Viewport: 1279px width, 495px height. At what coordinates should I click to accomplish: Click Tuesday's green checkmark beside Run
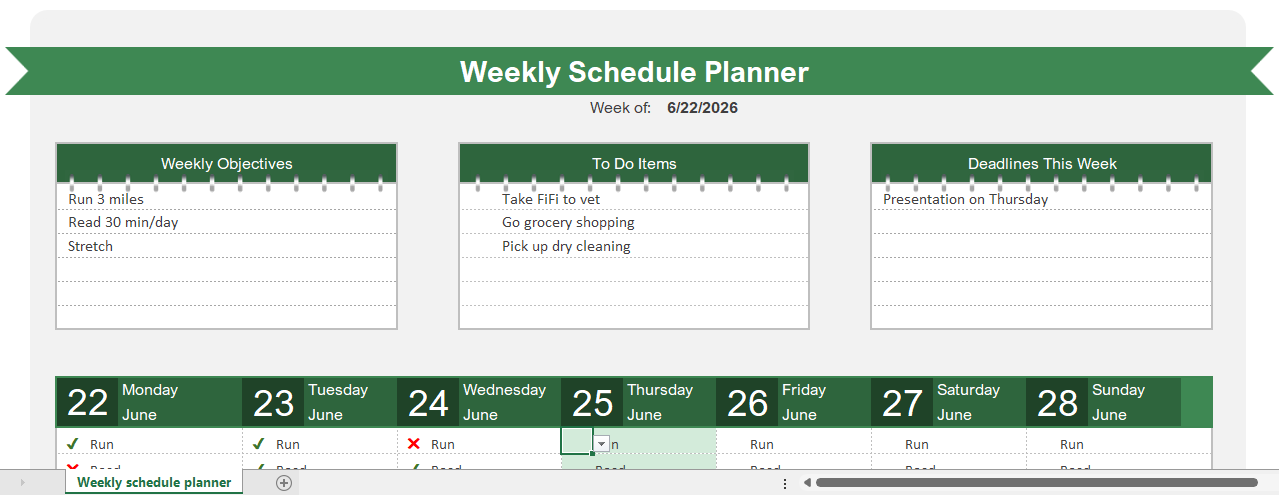coord(258,444)
